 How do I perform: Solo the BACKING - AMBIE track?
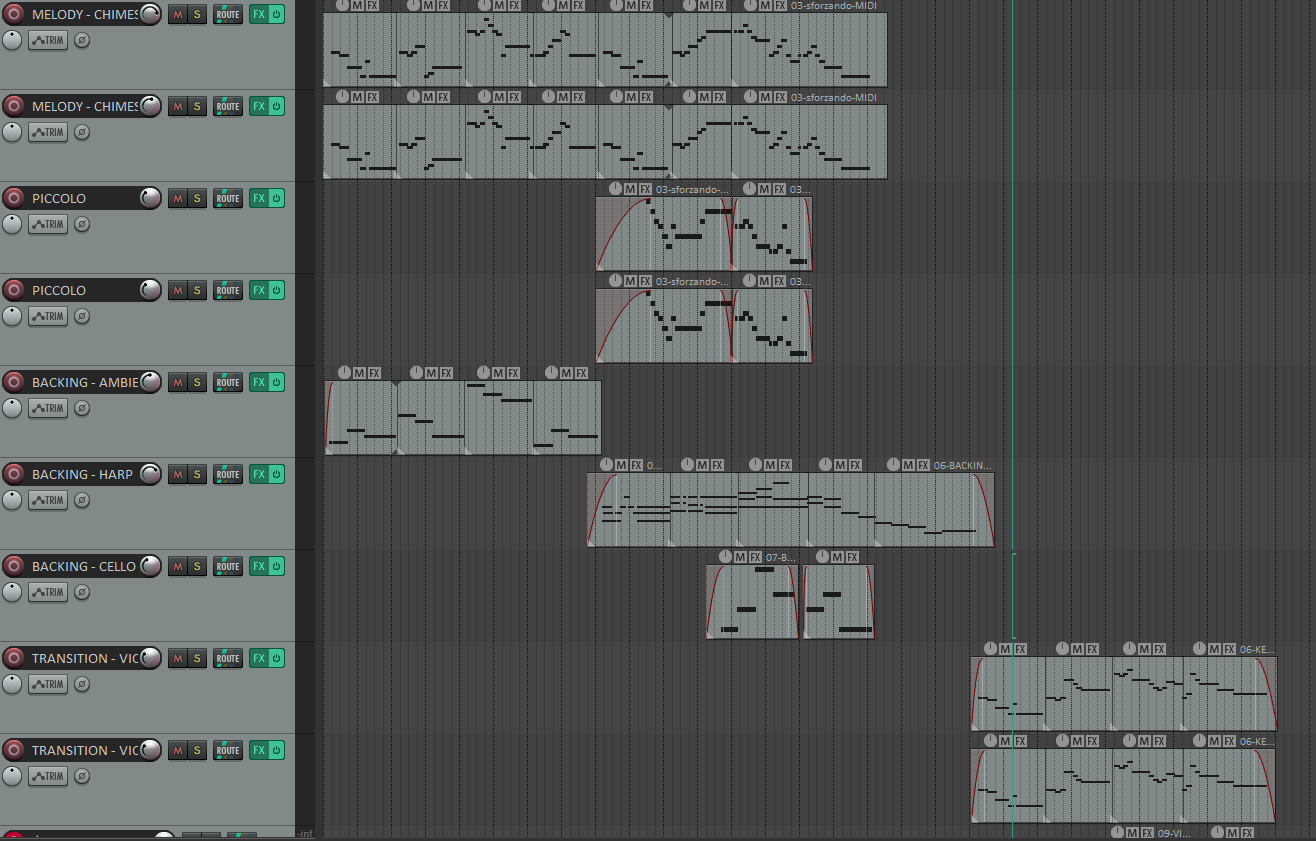196,382
